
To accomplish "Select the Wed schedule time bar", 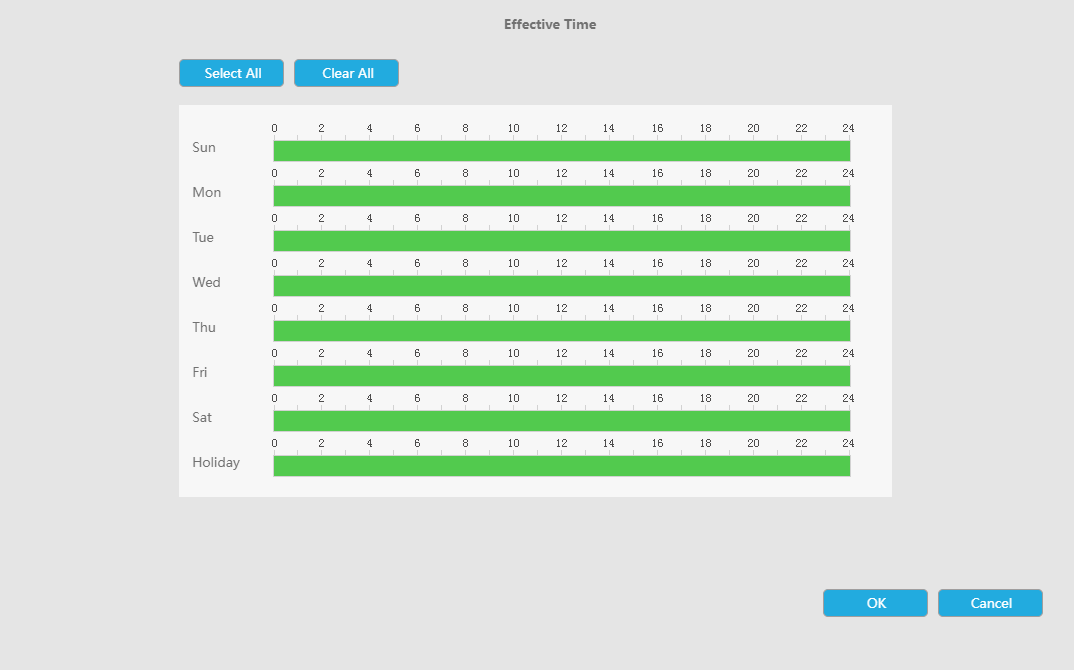I will [562, 286].
